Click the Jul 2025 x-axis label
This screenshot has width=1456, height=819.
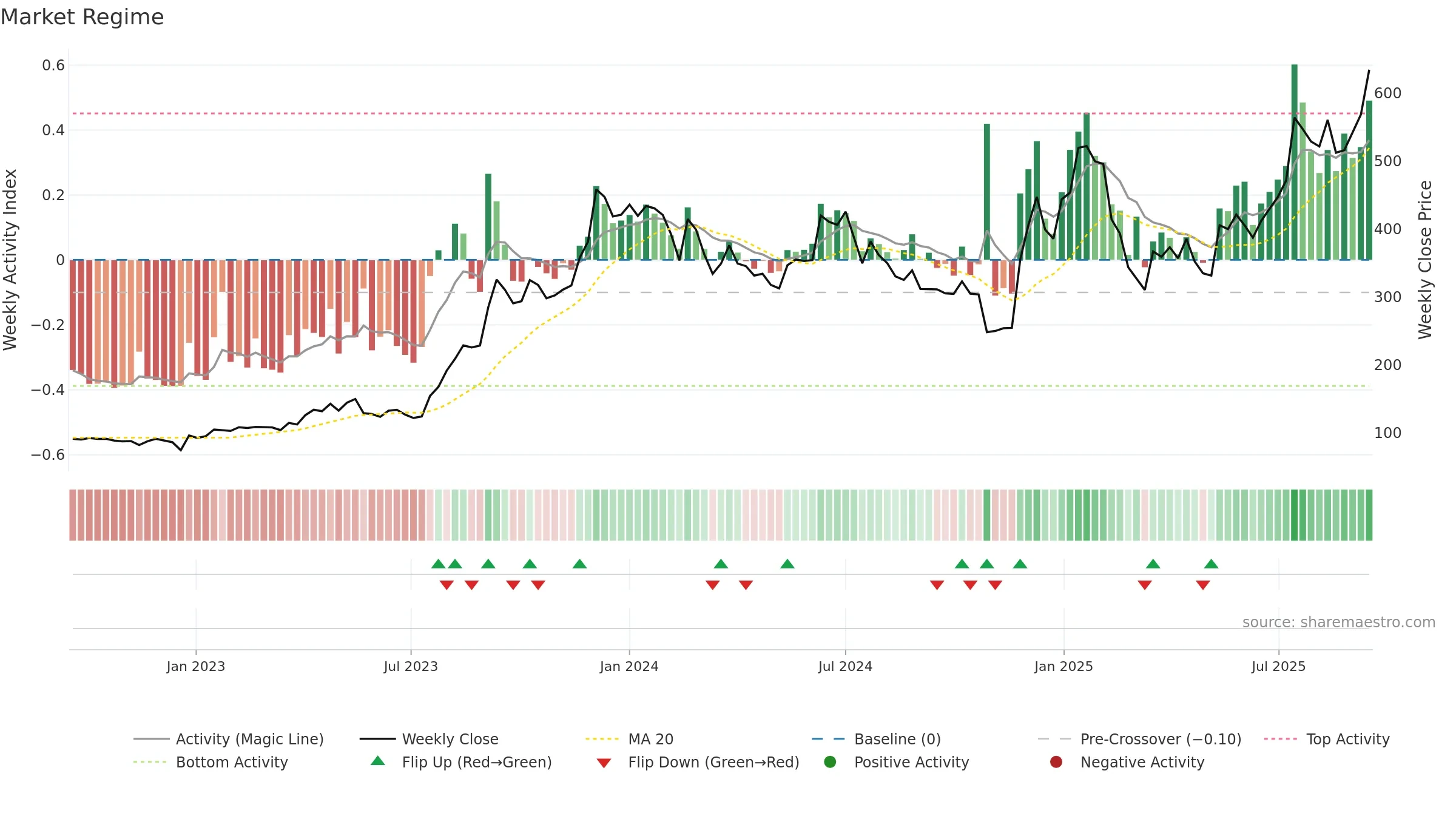tap(1278, 666)
